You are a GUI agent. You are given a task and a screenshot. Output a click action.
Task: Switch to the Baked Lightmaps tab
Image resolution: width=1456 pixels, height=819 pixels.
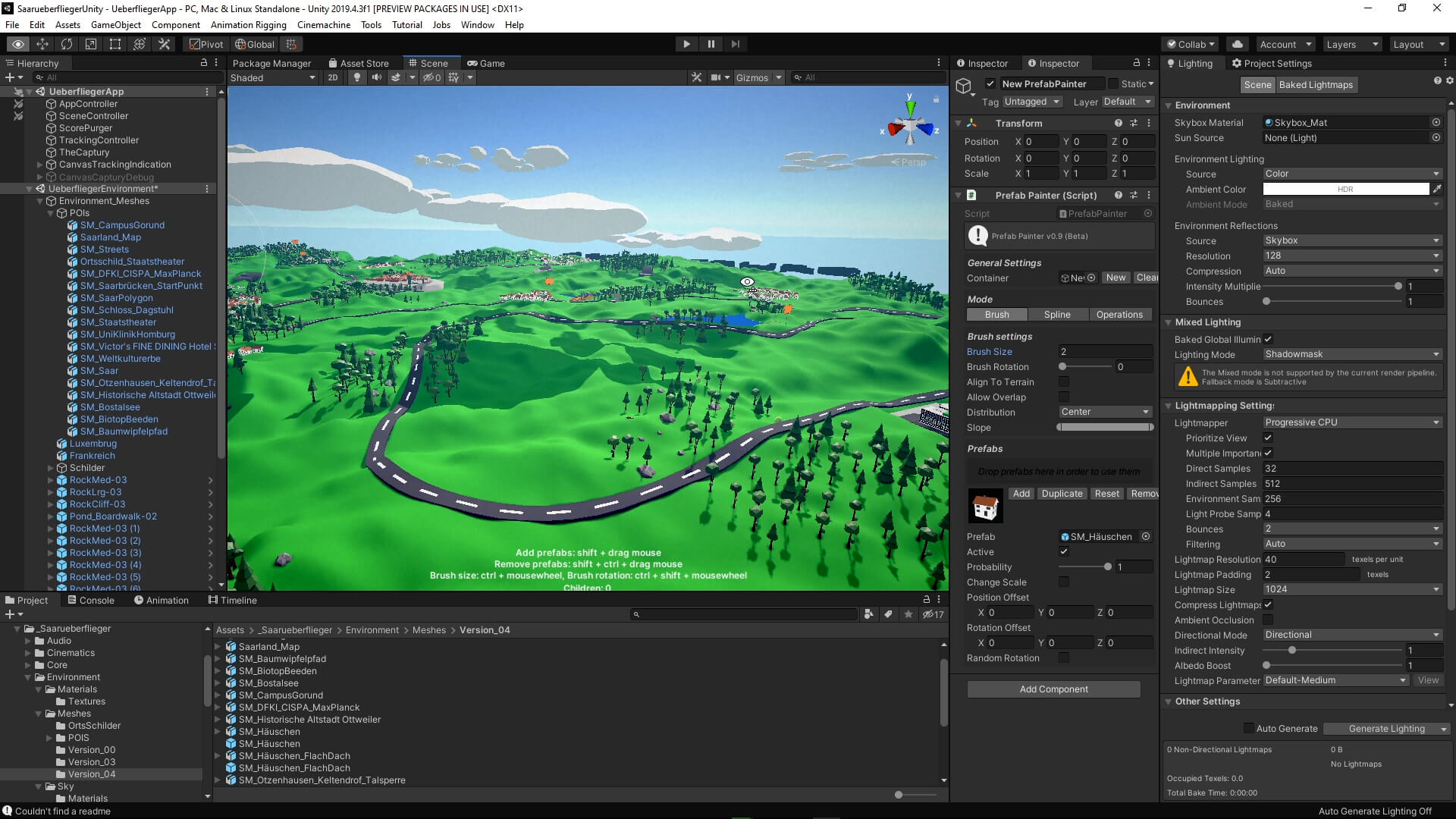[1316, 84]
